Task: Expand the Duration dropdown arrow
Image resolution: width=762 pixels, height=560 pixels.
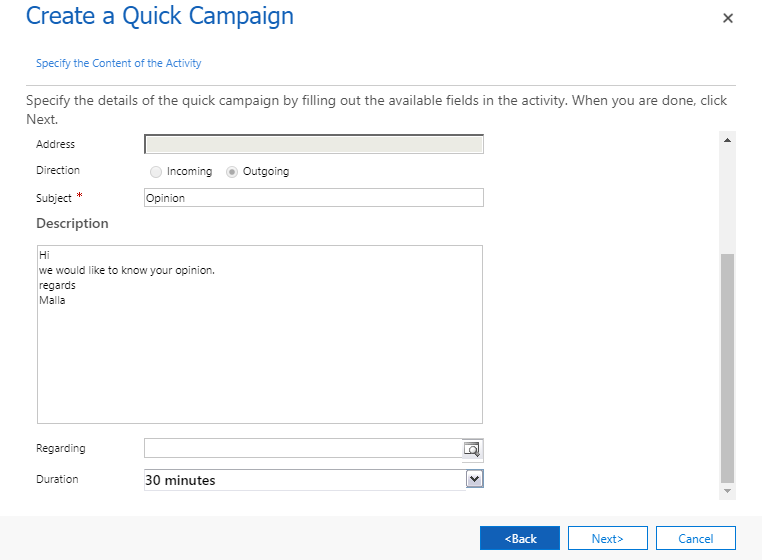Action: point(475,479)
